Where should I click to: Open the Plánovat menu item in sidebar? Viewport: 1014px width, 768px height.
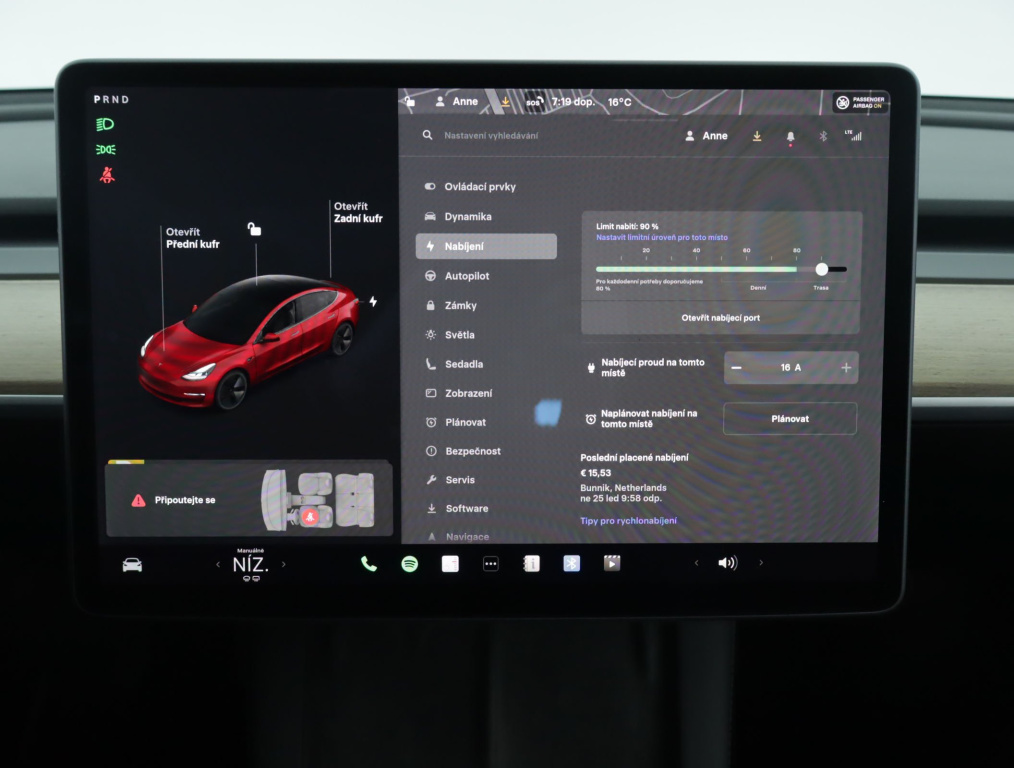(x=486, y=422)
